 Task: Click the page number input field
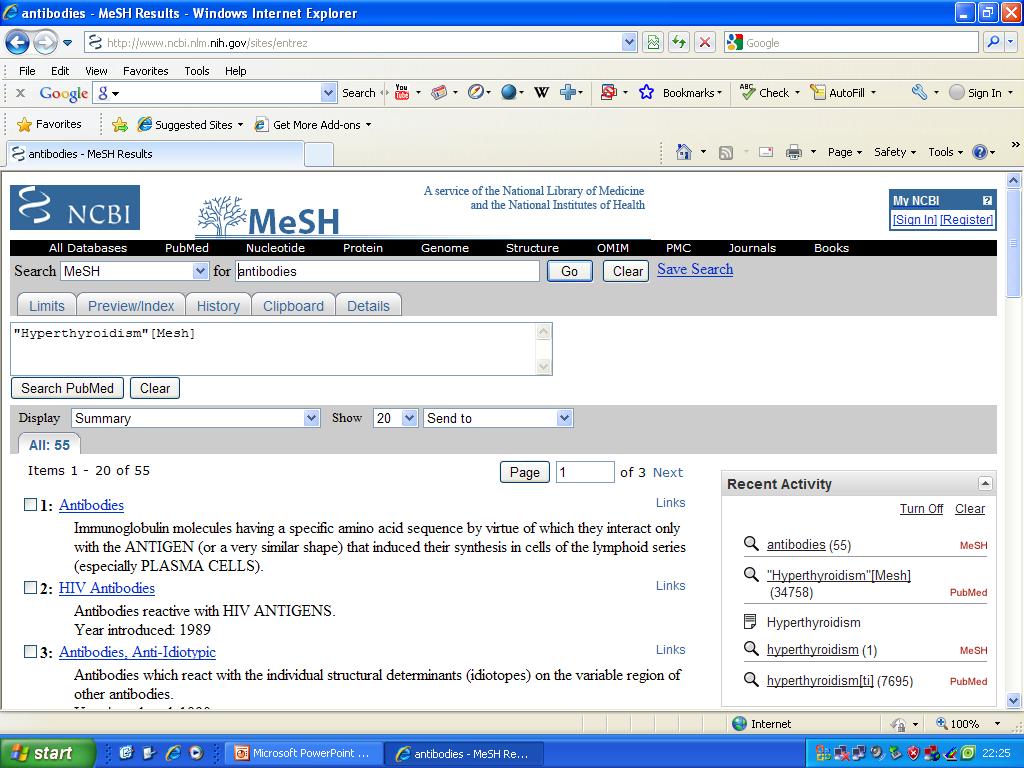[584, 472]
